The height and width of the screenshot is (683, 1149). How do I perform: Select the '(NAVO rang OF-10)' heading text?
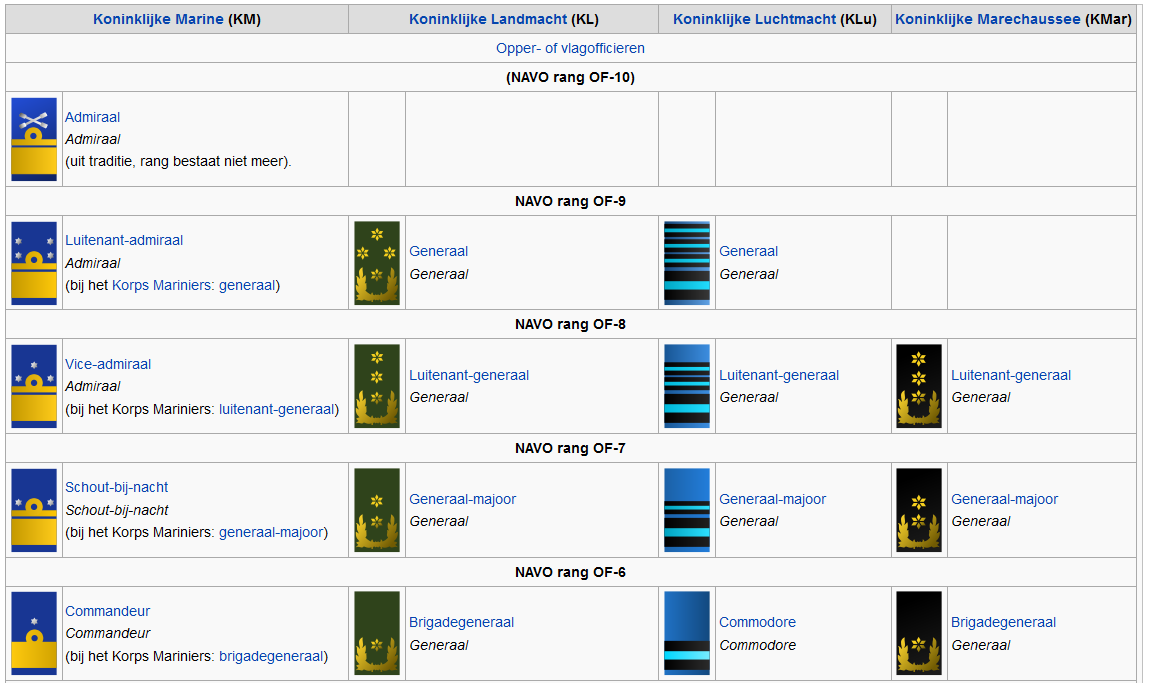tap(570, 78)
